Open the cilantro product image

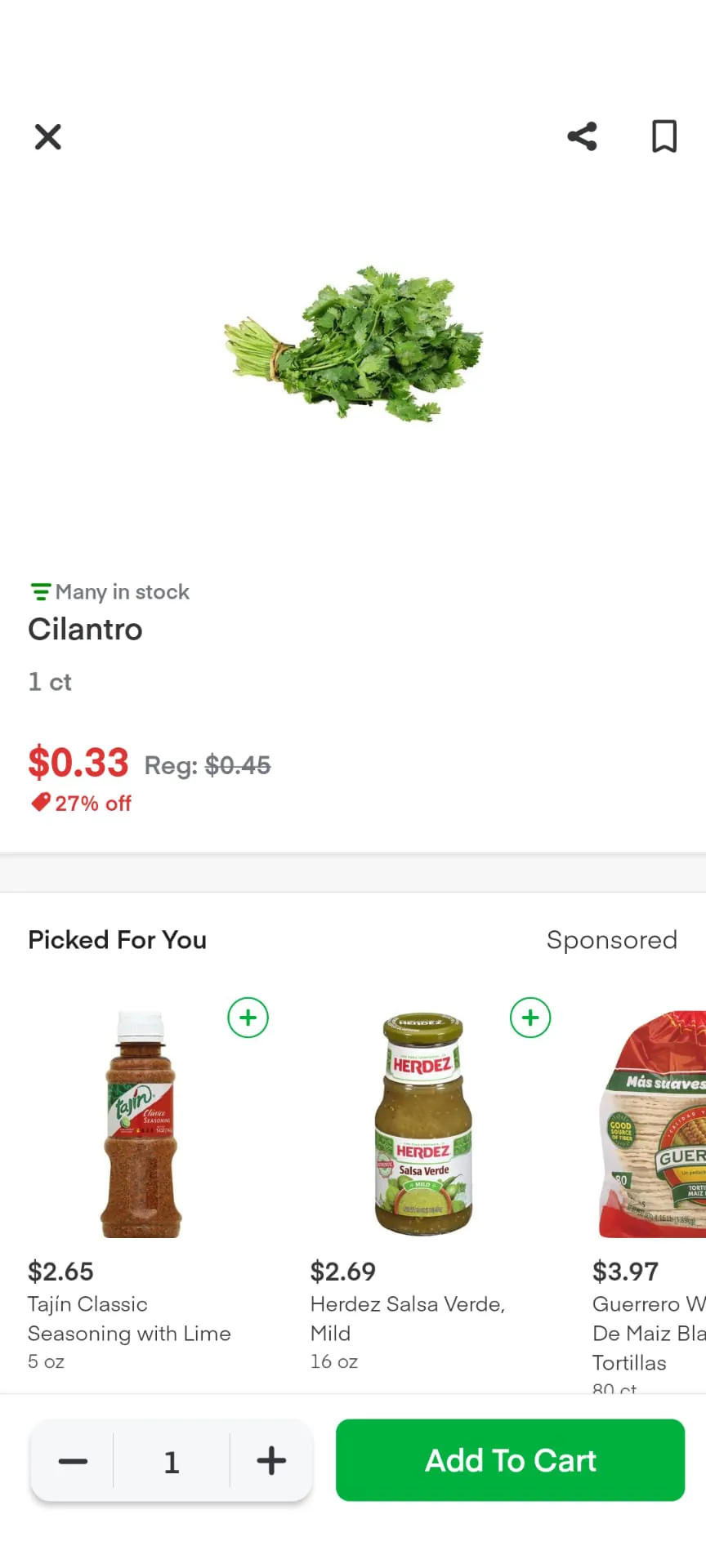coord(355,343)
